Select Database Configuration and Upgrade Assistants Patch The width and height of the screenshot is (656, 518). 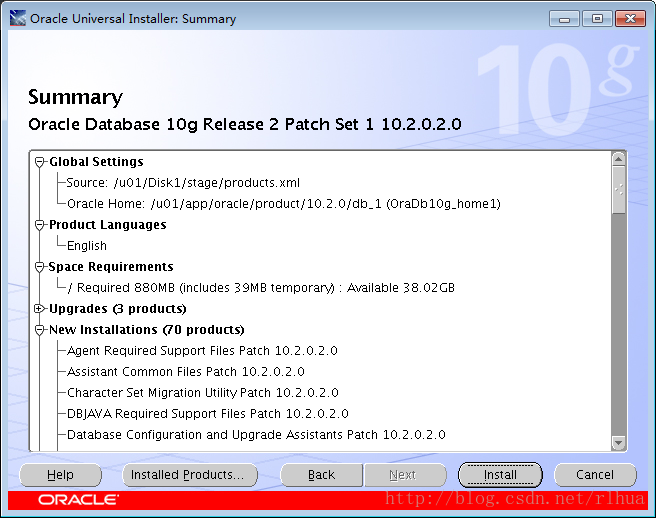[x=256, y=435]
